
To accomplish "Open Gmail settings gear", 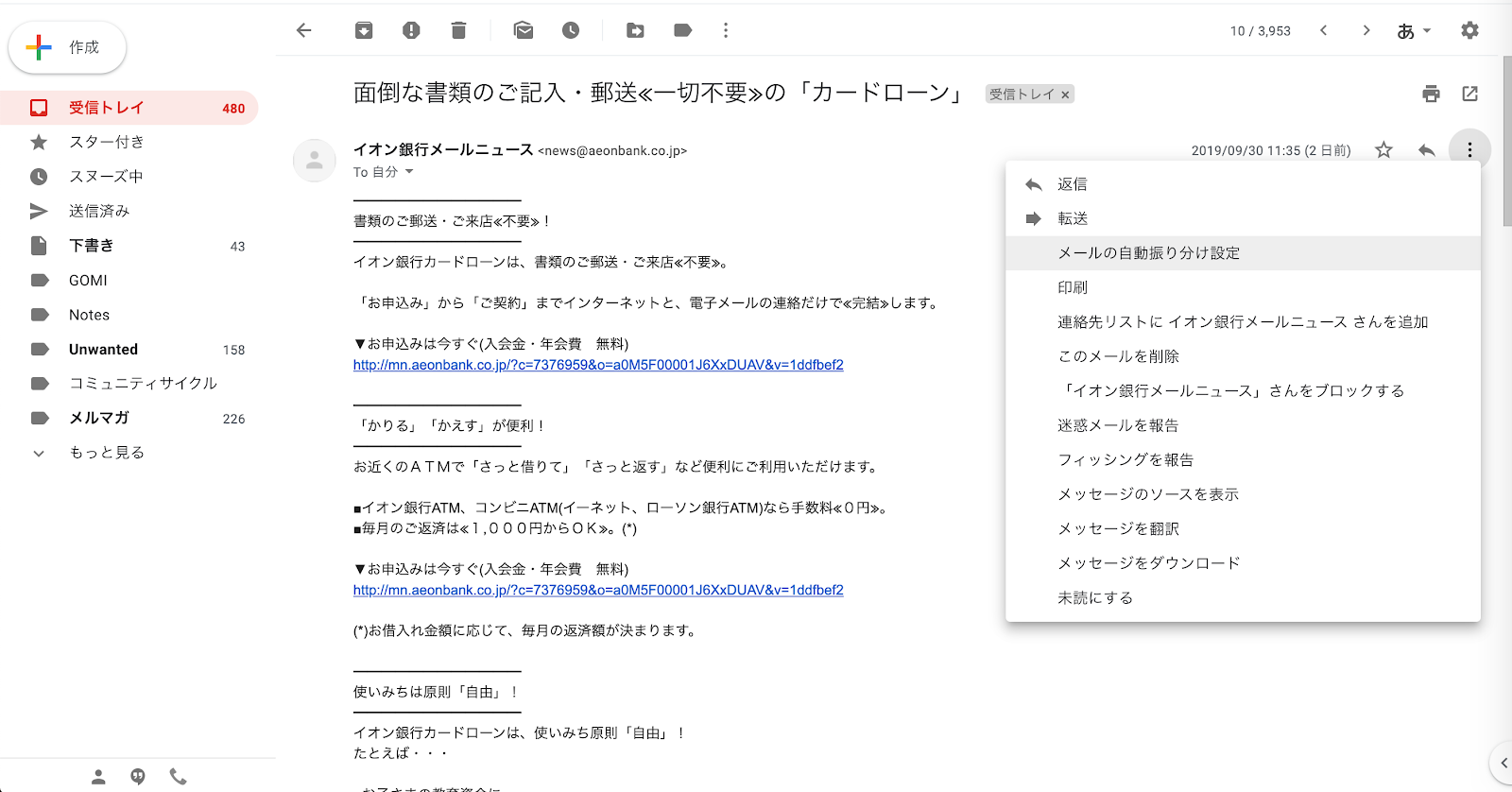I will tap(1469, 30).
